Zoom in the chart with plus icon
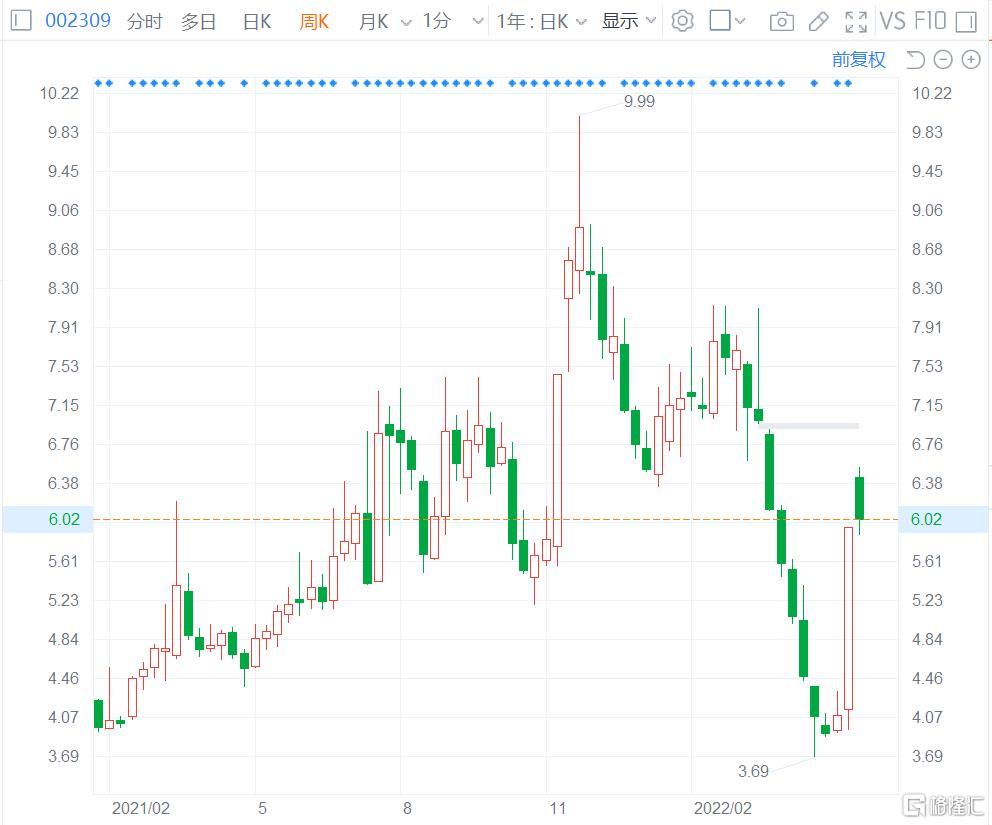Image resolution: width=992 pixels, height=825 pixels. [970, 59]
